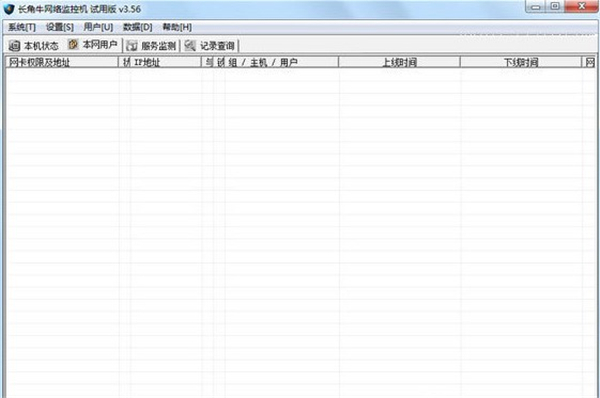Open the 帮助[H] menu
The width and height of the screenshot is (600, 398).
[177, 27]
